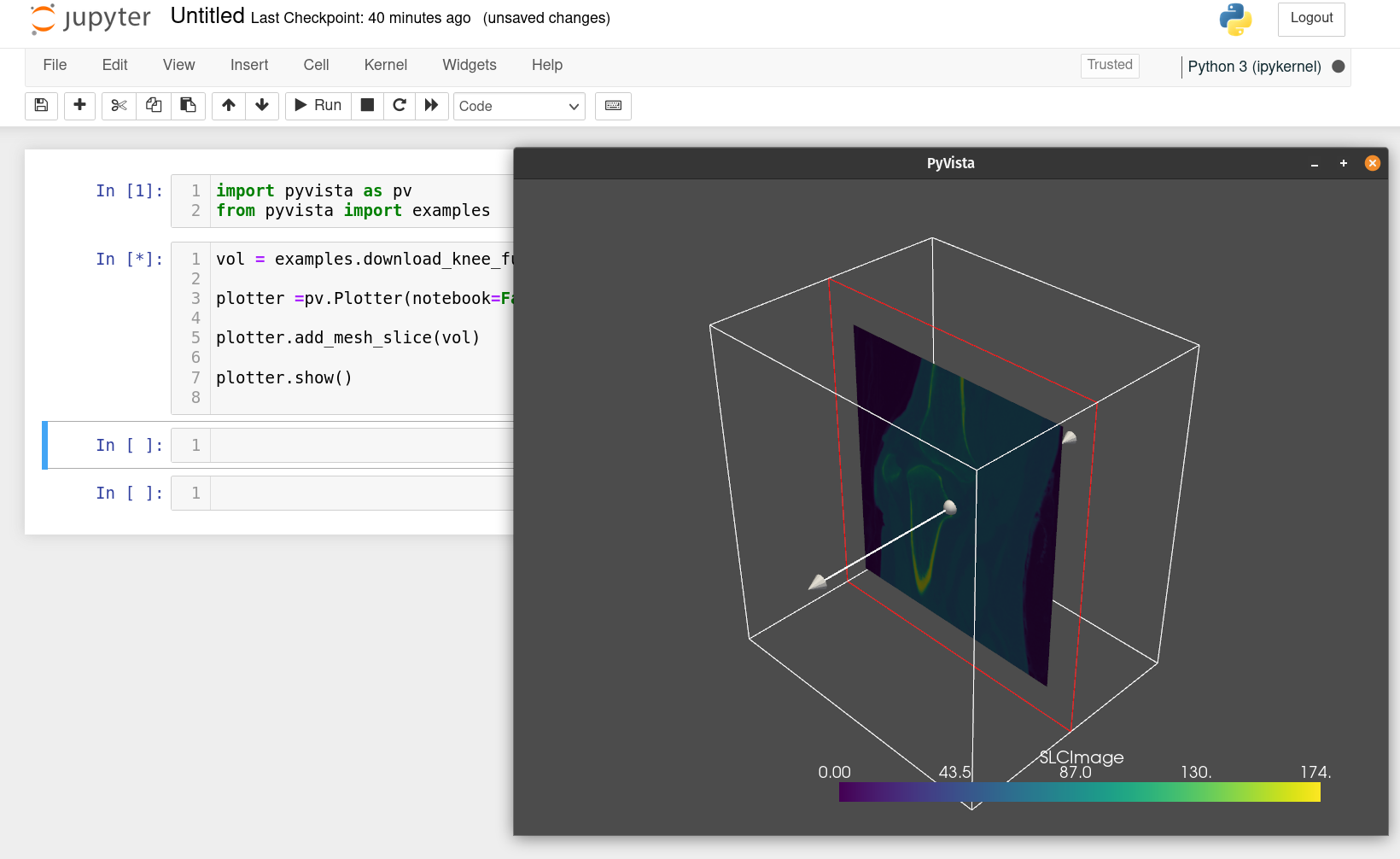
Task: Open the Cell menu
Action: click(316, 65)
